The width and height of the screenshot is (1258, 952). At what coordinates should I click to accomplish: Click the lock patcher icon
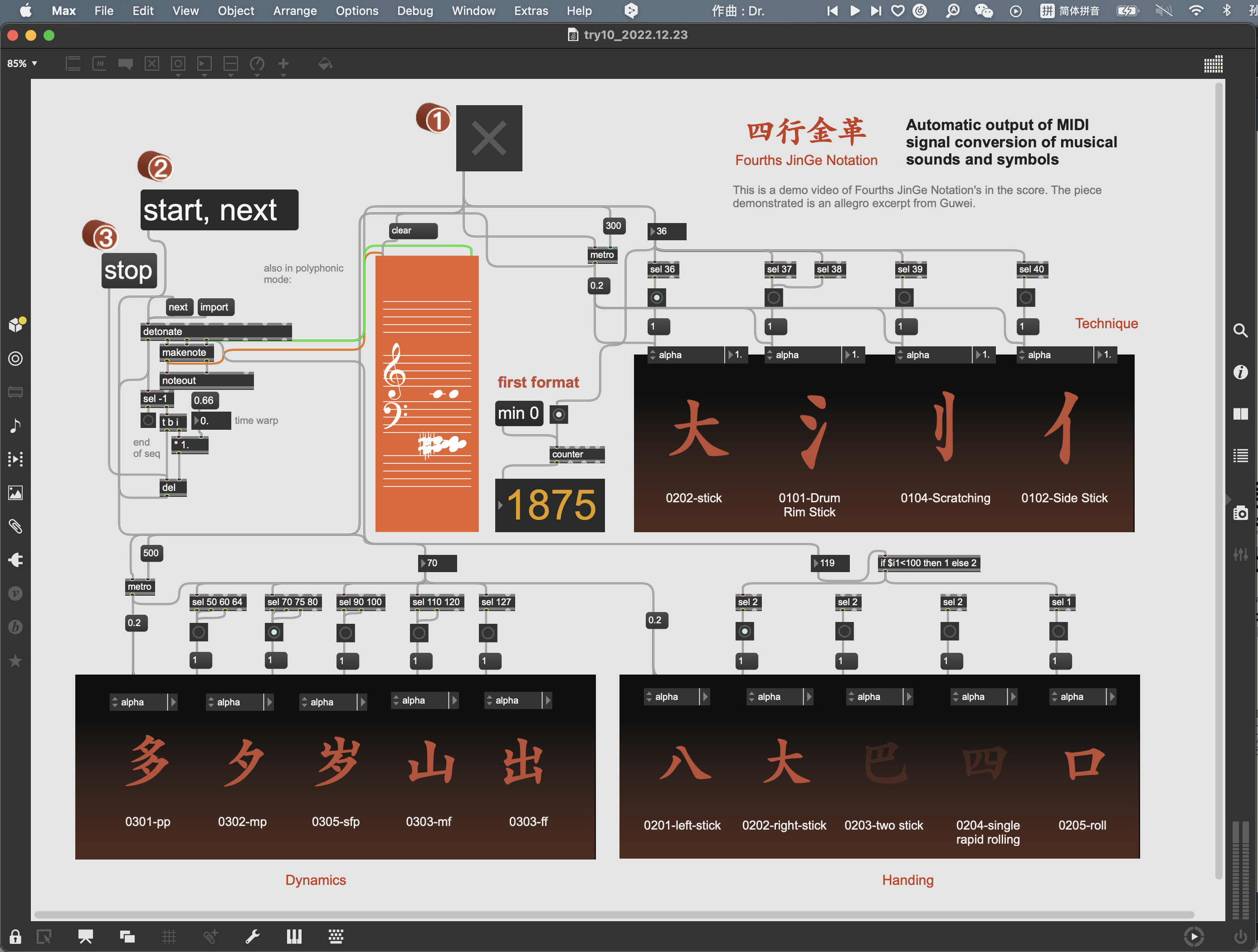(15, 936)
